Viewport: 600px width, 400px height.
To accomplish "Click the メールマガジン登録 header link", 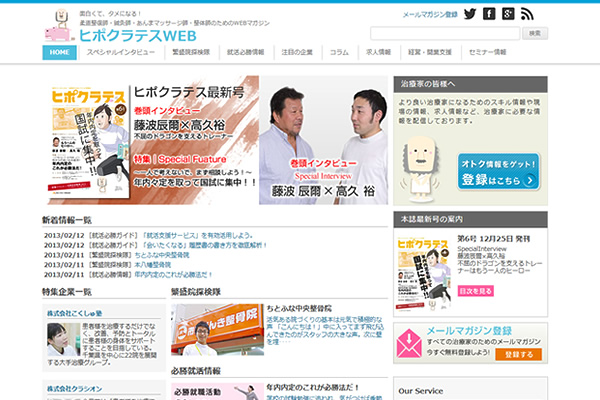I will [x=429, y=15].
